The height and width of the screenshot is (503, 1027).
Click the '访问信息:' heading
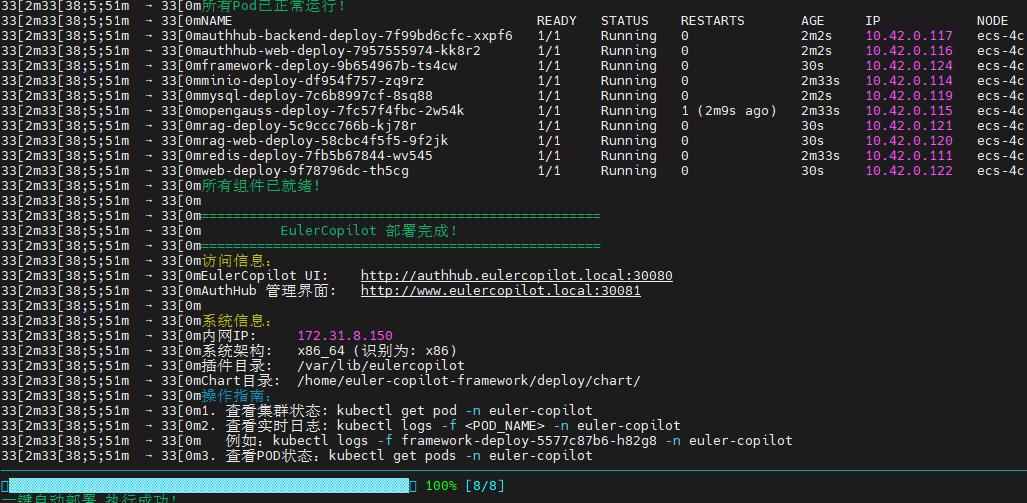236,261
